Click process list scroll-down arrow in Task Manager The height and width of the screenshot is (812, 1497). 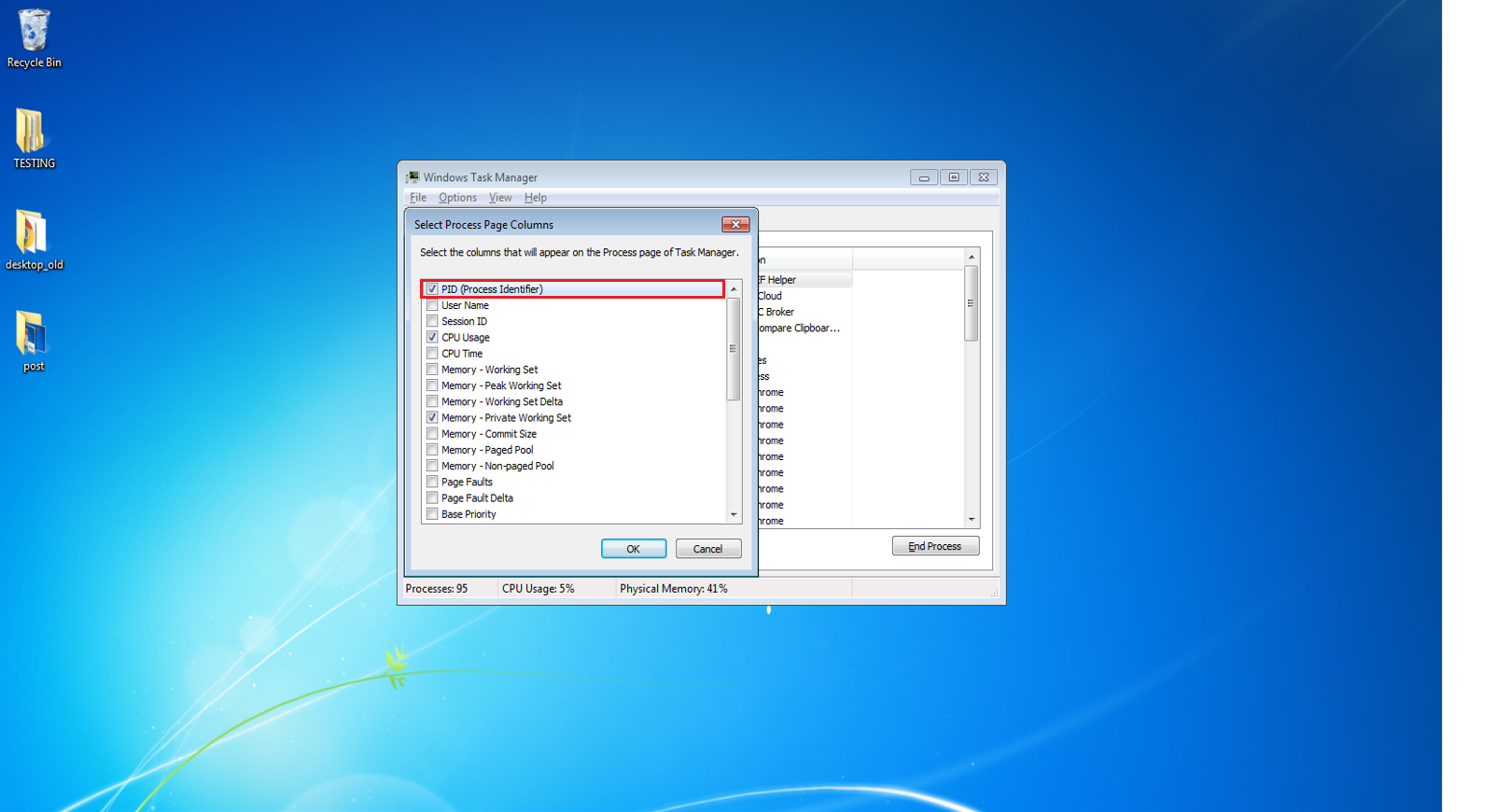[972, 519]
